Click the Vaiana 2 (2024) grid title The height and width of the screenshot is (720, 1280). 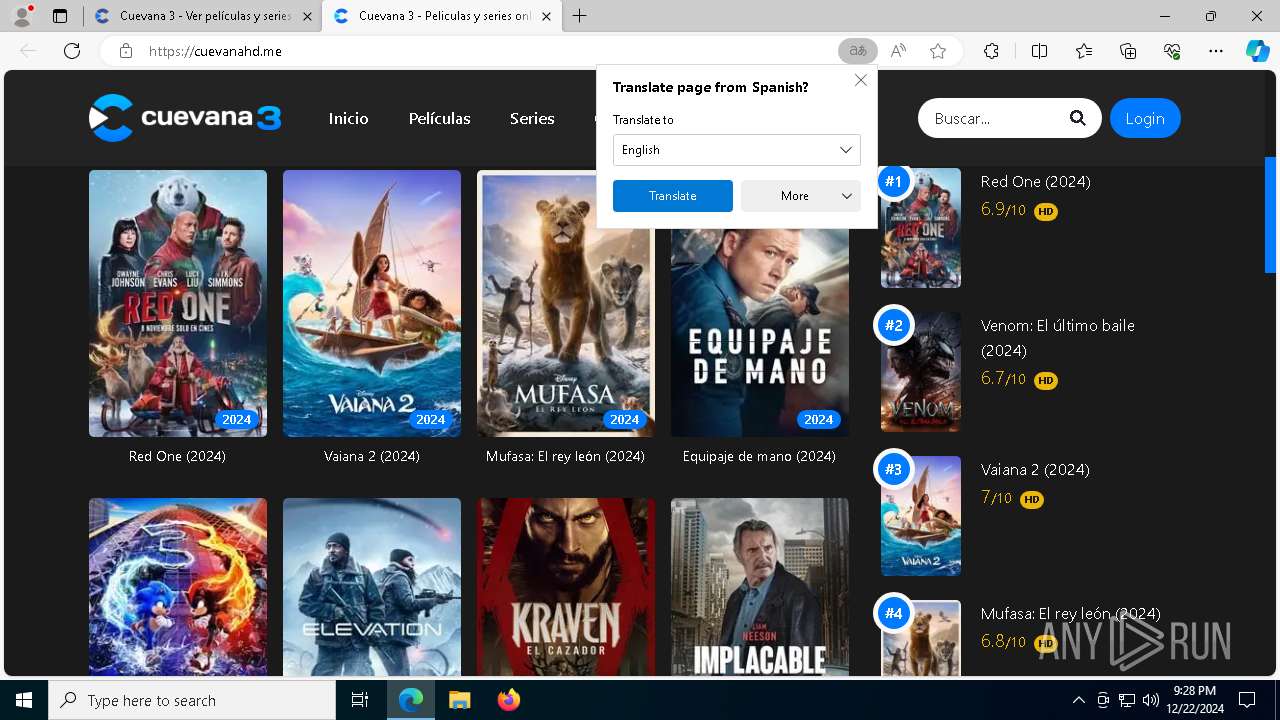click(x=372, y=456)
